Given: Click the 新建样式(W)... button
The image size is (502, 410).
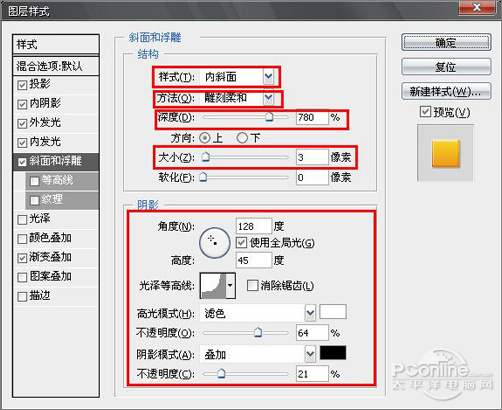Looking at the screenshot, I should [446, 91].
